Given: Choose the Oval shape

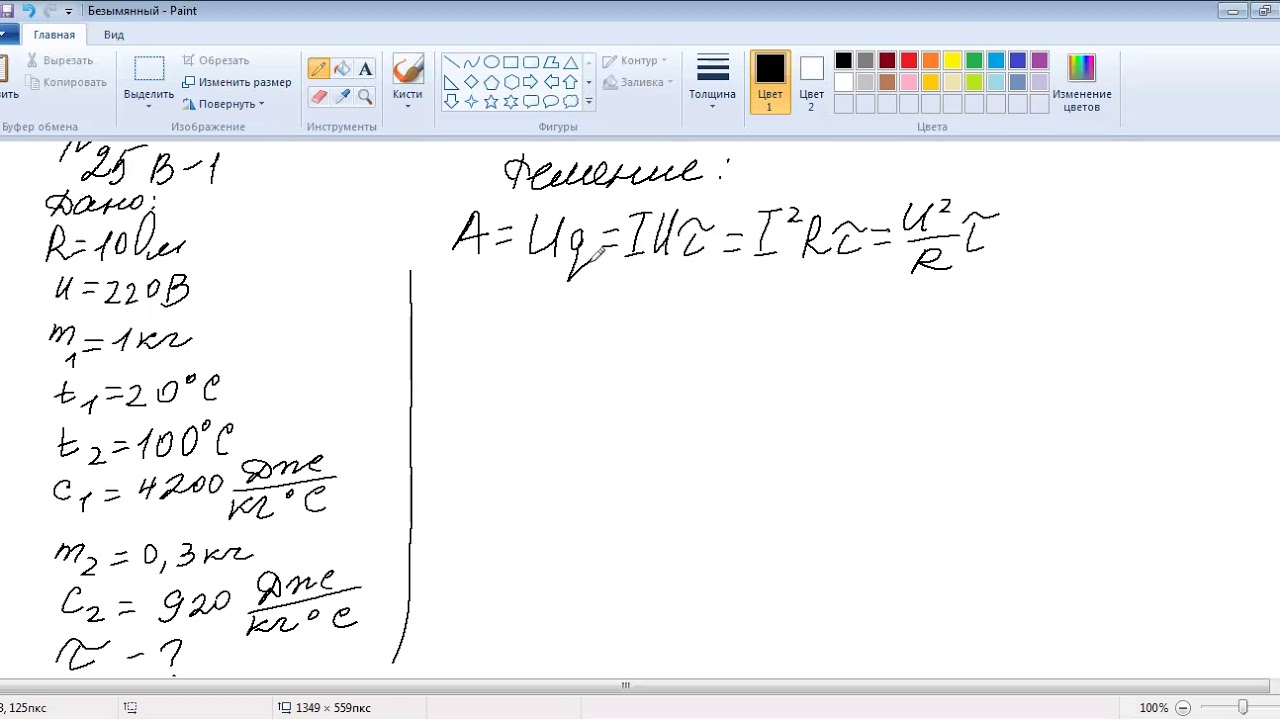Looking at the screenshot, I should (491, 62).
